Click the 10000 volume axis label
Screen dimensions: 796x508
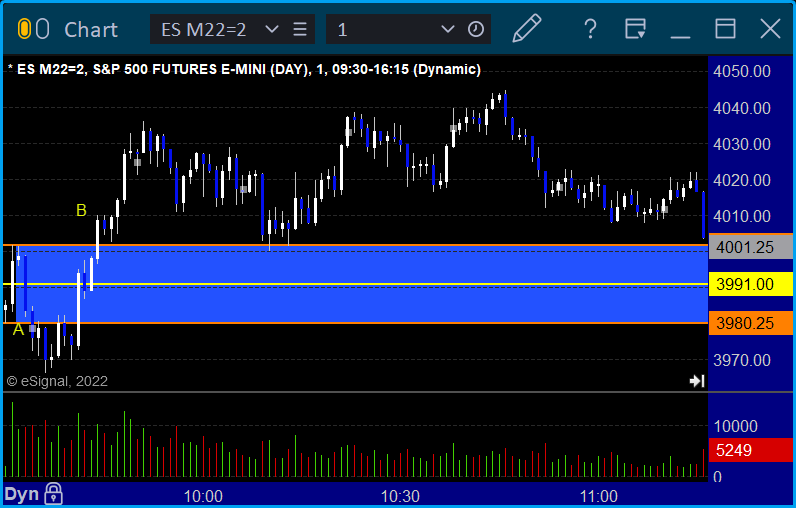pyautogui.click(x=736, y=426)
